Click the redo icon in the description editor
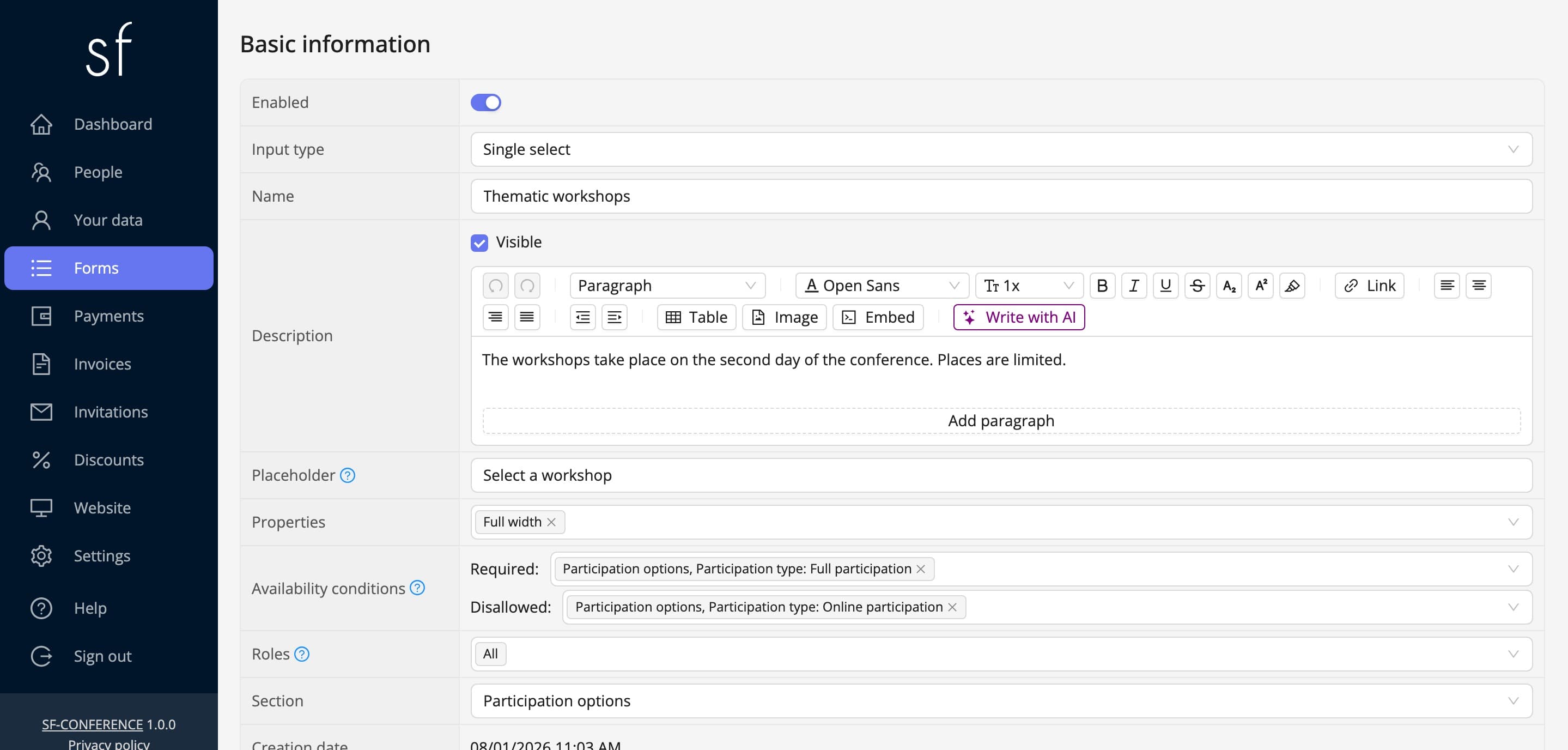This screenshot has width=1568, height=750. click(x=527, y=286)
